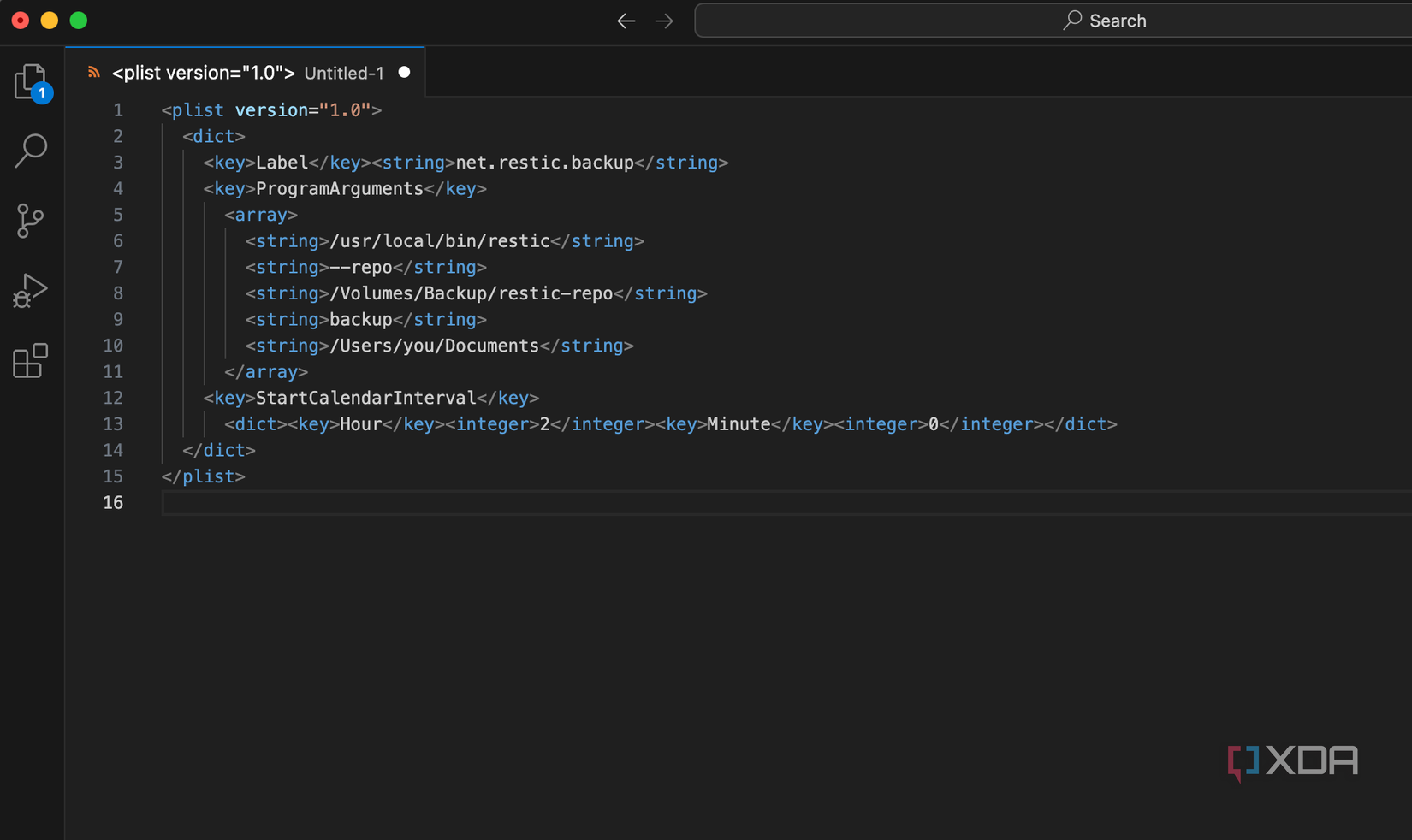The height and width of the screenshot is (840, 1412).
Task: Click the green traffic light to zoom window
Action: 78,20
